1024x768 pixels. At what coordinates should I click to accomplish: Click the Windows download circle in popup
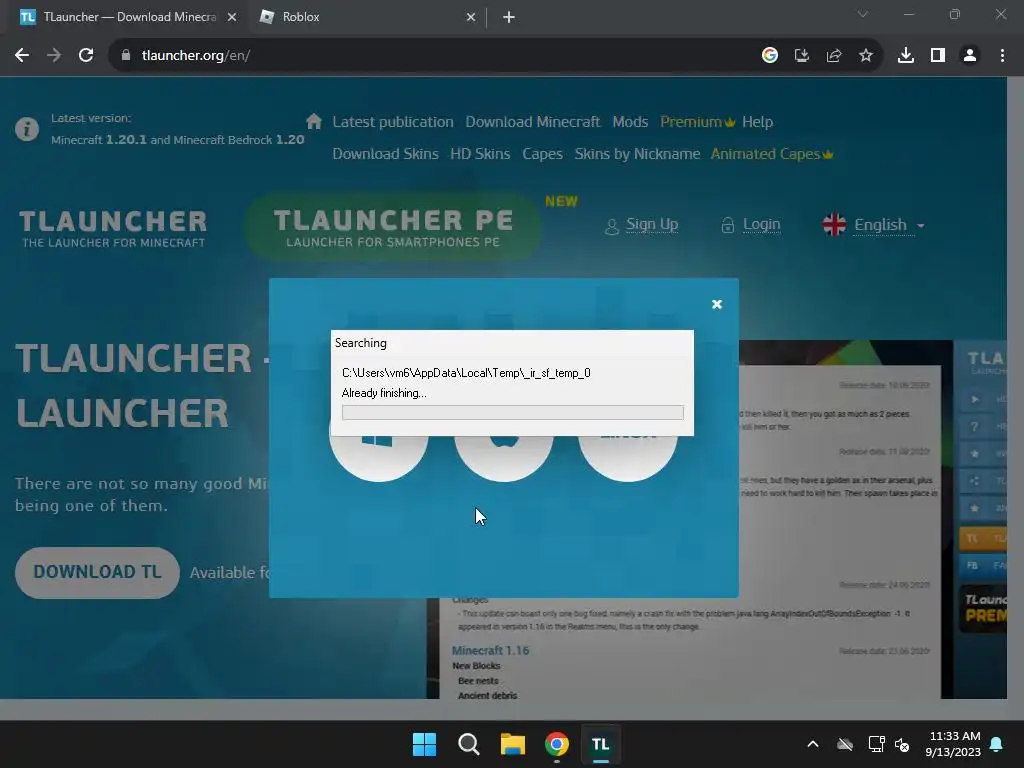[379, 458]
